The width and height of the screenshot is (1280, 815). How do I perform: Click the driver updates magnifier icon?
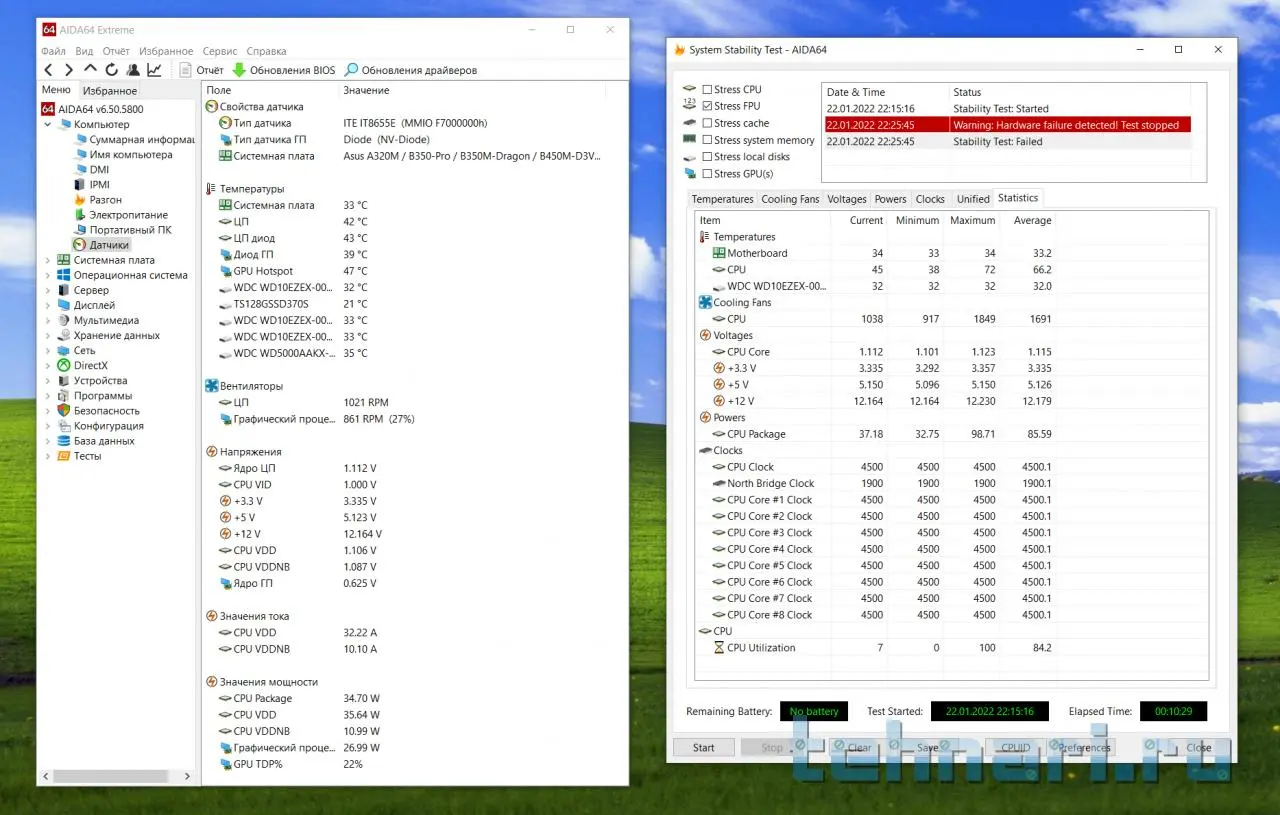click(351, 70)
